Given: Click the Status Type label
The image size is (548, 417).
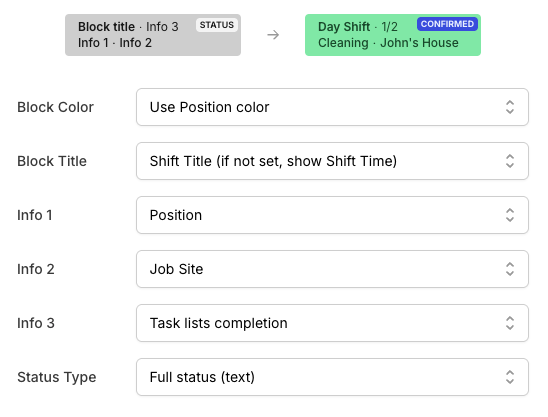Looking at the screenshot, I should coord(57,377).
